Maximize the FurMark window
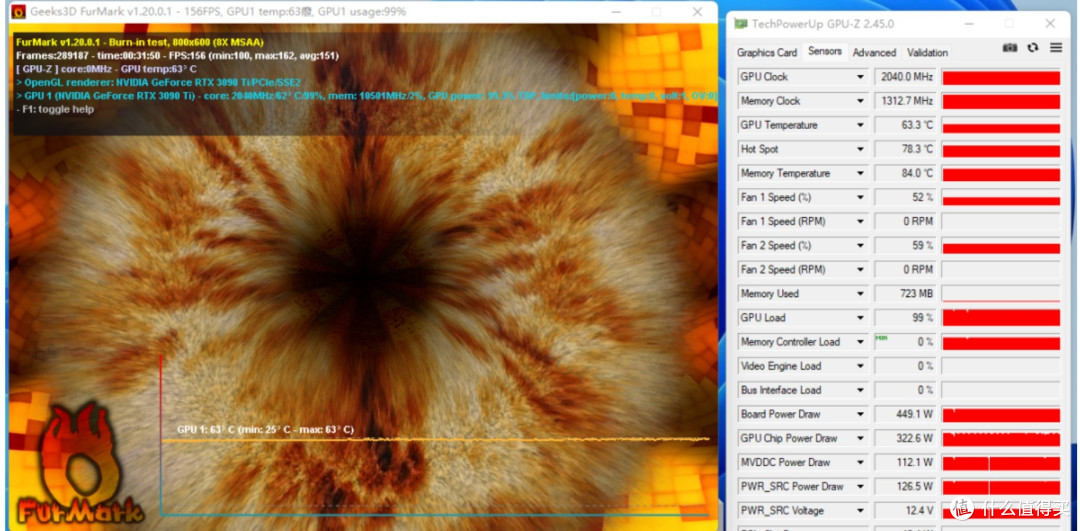Viewport: 1080px width, 531px height. tap(656, 12)
